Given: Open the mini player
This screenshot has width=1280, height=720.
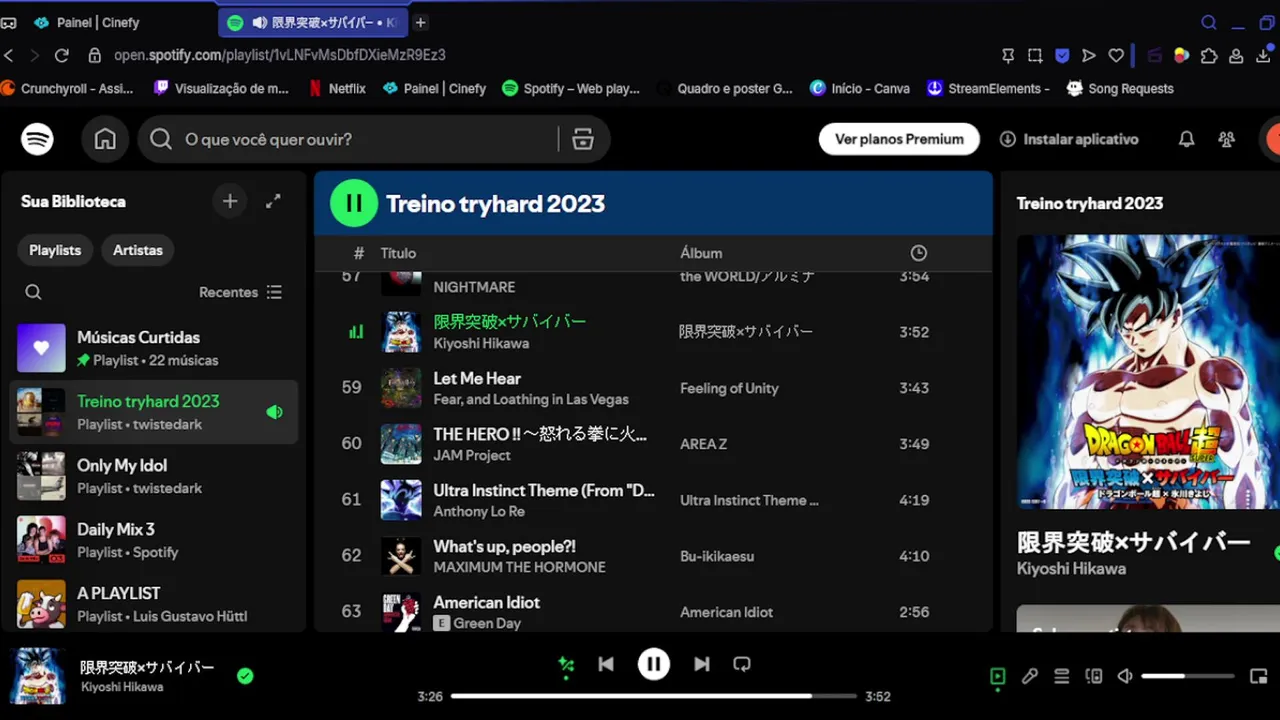Looking at the screenshot, I should click(x=1258, y=677).
